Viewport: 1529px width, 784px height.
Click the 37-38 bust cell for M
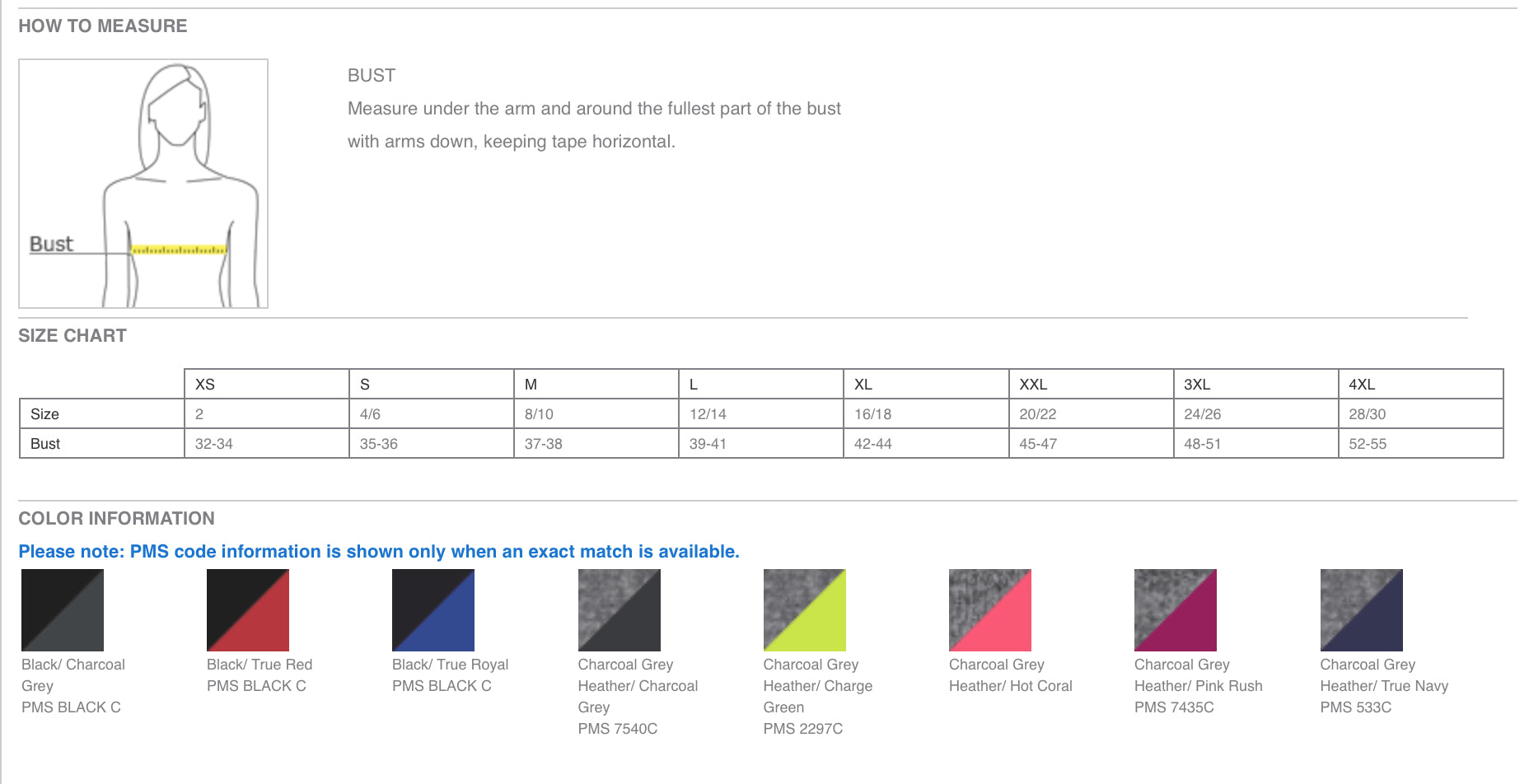[x=596, y=444]
